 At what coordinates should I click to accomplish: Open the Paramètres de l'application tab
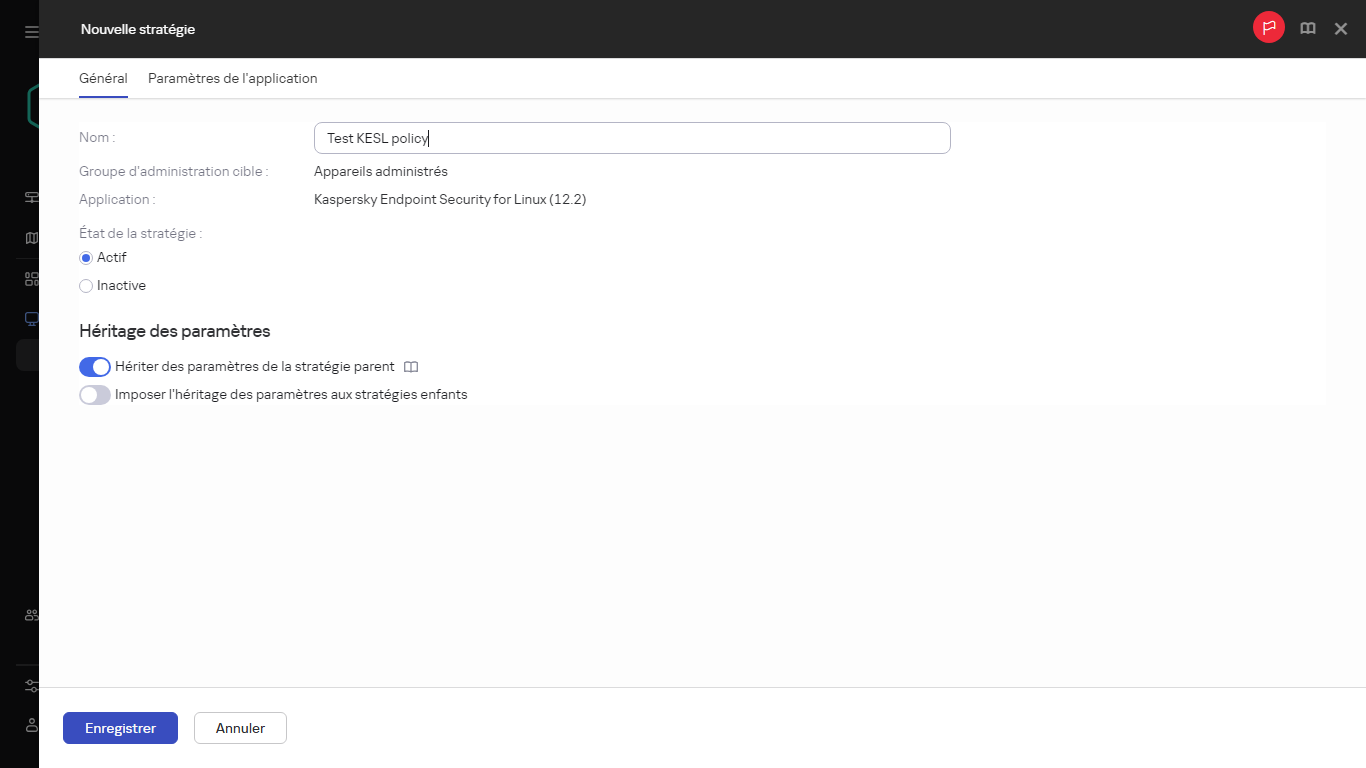[232, 78]
